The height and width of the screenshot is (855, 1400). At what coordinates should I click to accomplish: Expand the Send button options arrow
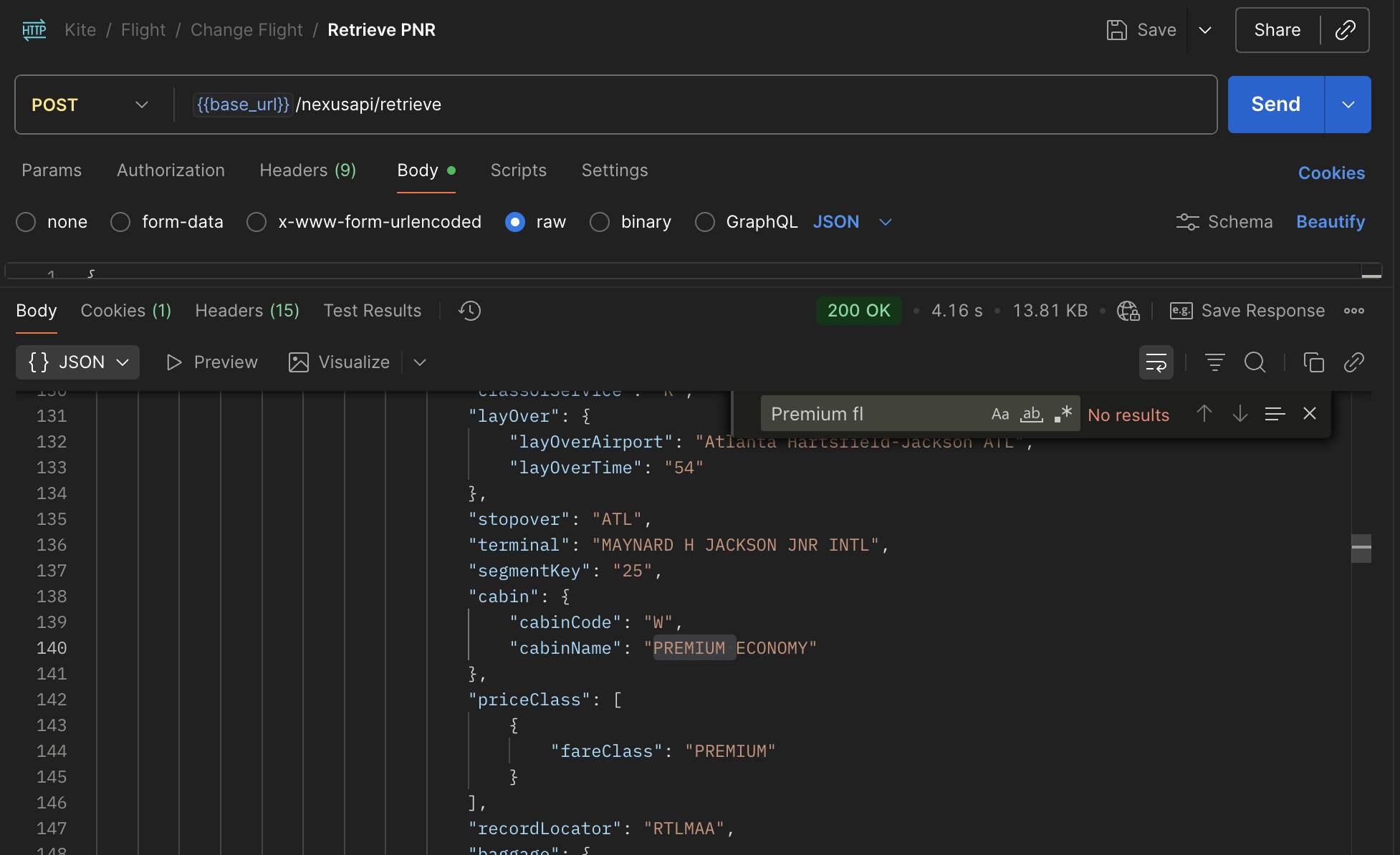(x=1348, y=105)
